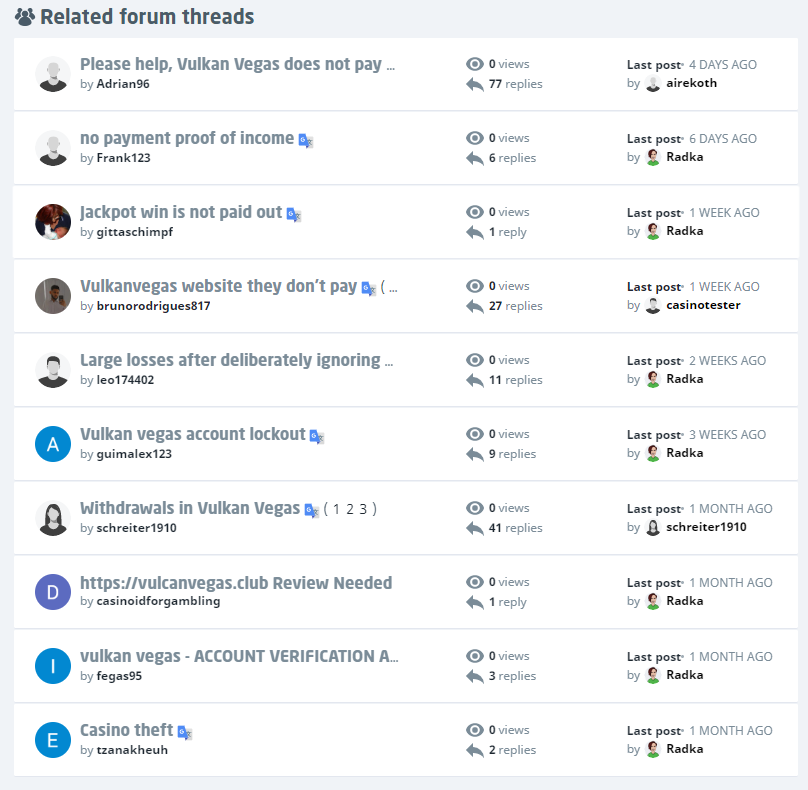Click translate icon next to 'Casino theft'
808x790 pixels.
pyautogui.click(x=184, y=733)
